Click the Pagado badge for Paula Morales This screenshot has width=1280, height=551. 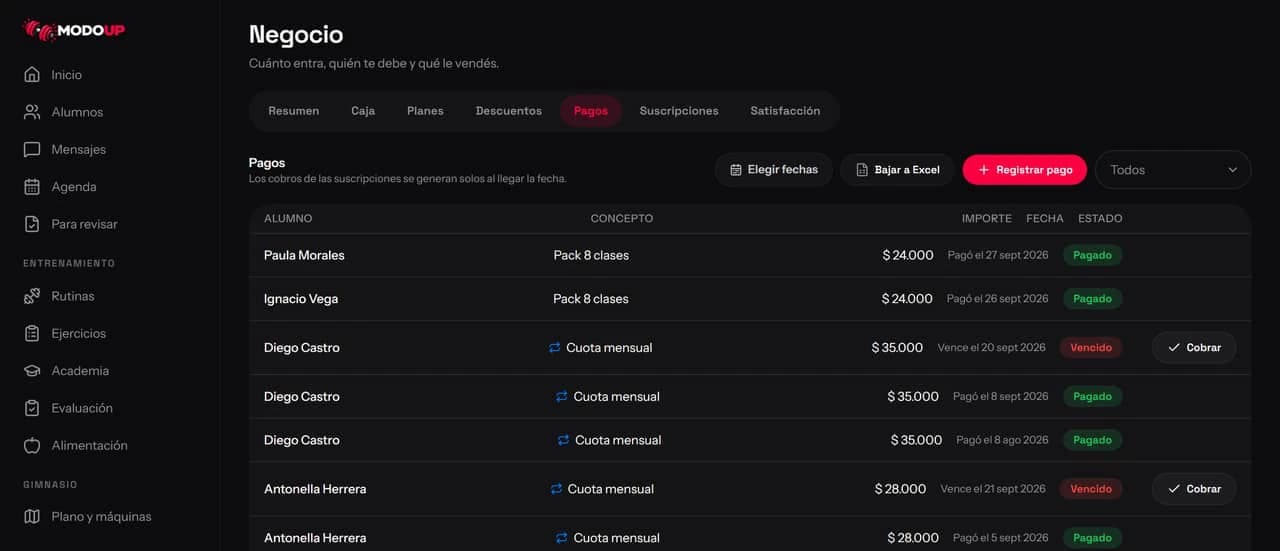pyautogui.click(x=1092, y=256)
